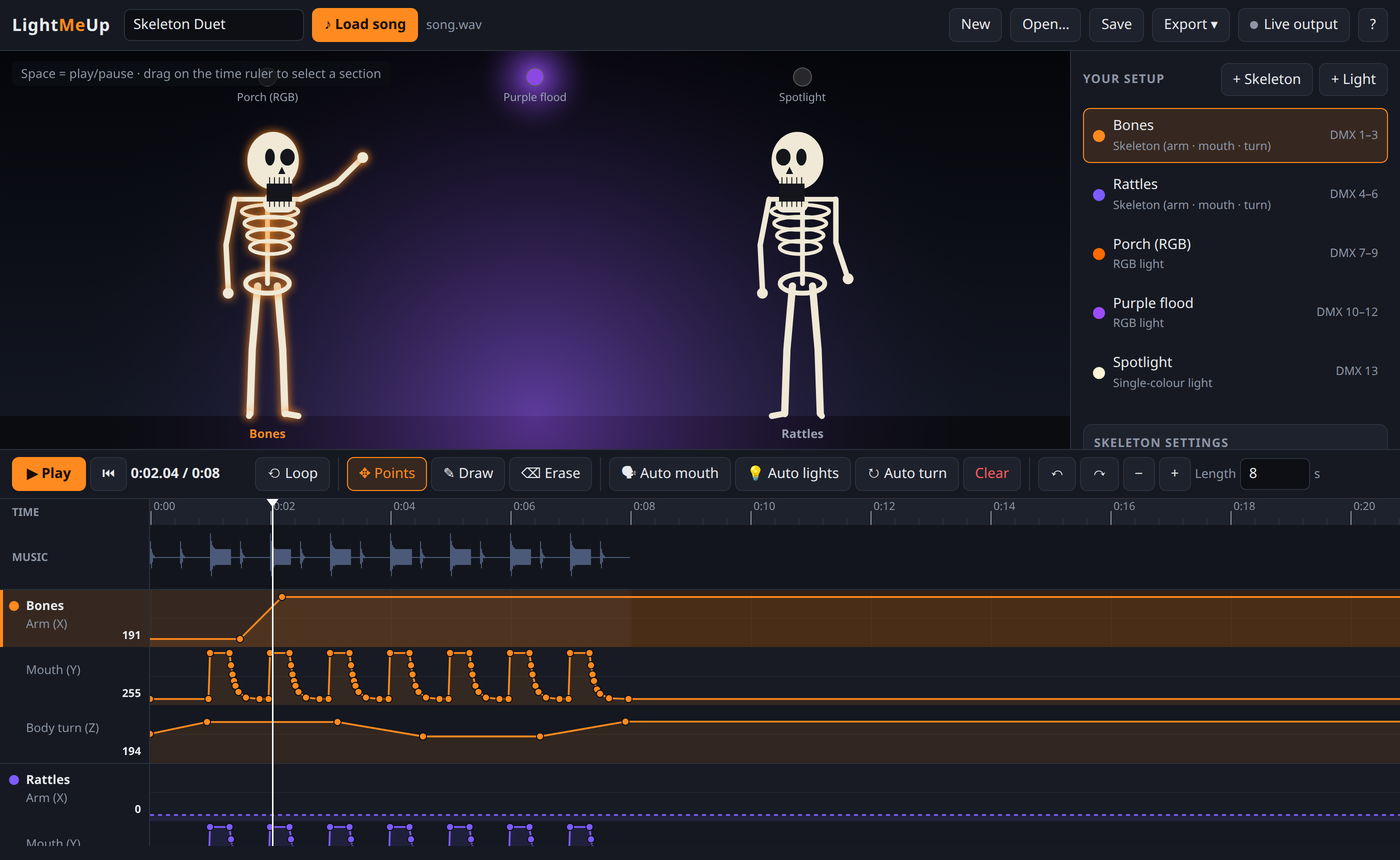Viewport: 1400px width, 860px height.
Task: Click the undo arrow in the toolbar
Action: click(x=1057, y=473)
